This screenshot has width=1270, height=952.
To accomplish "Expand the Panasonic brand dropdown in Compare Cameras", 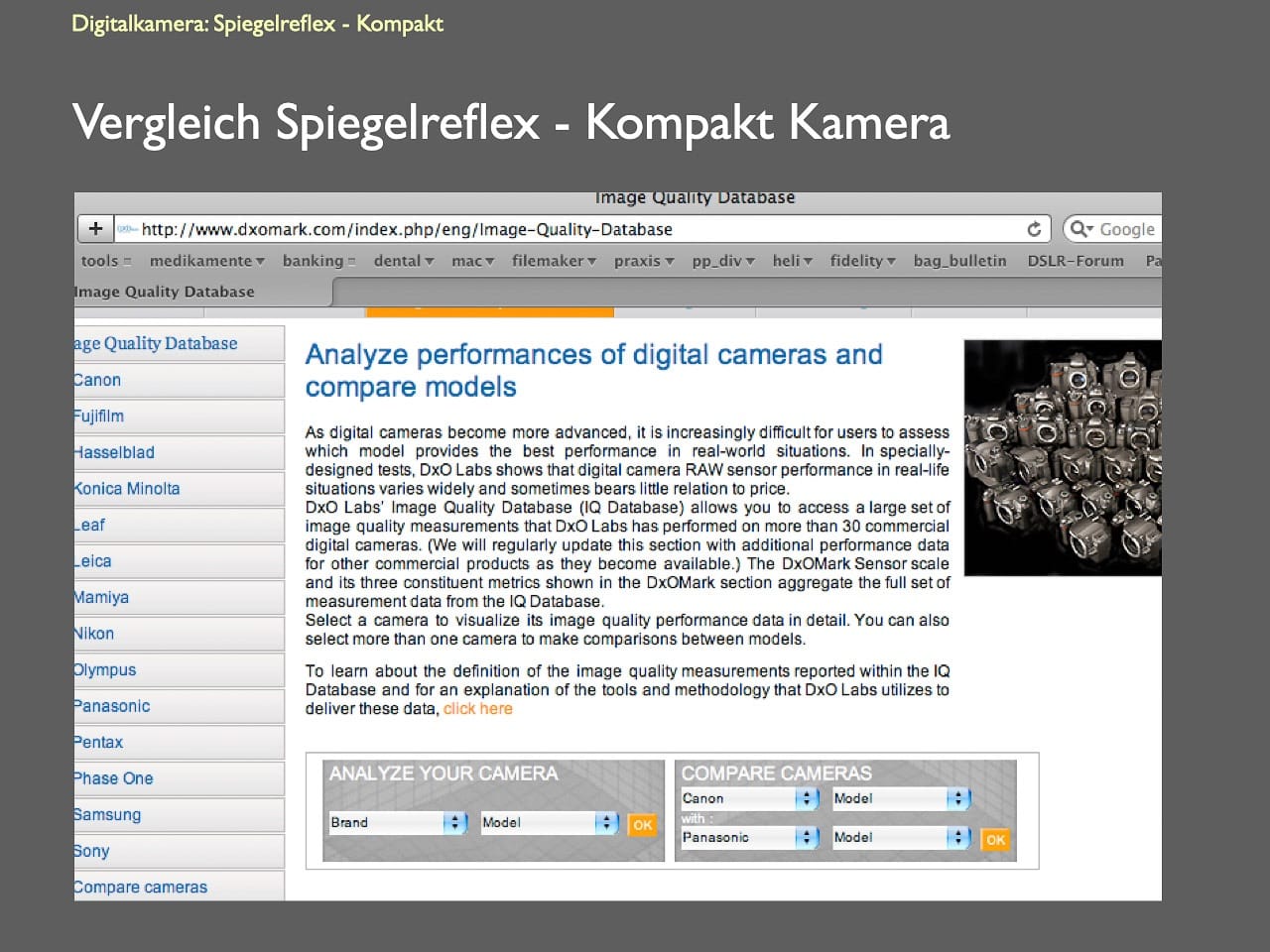I will click(749, 838).
